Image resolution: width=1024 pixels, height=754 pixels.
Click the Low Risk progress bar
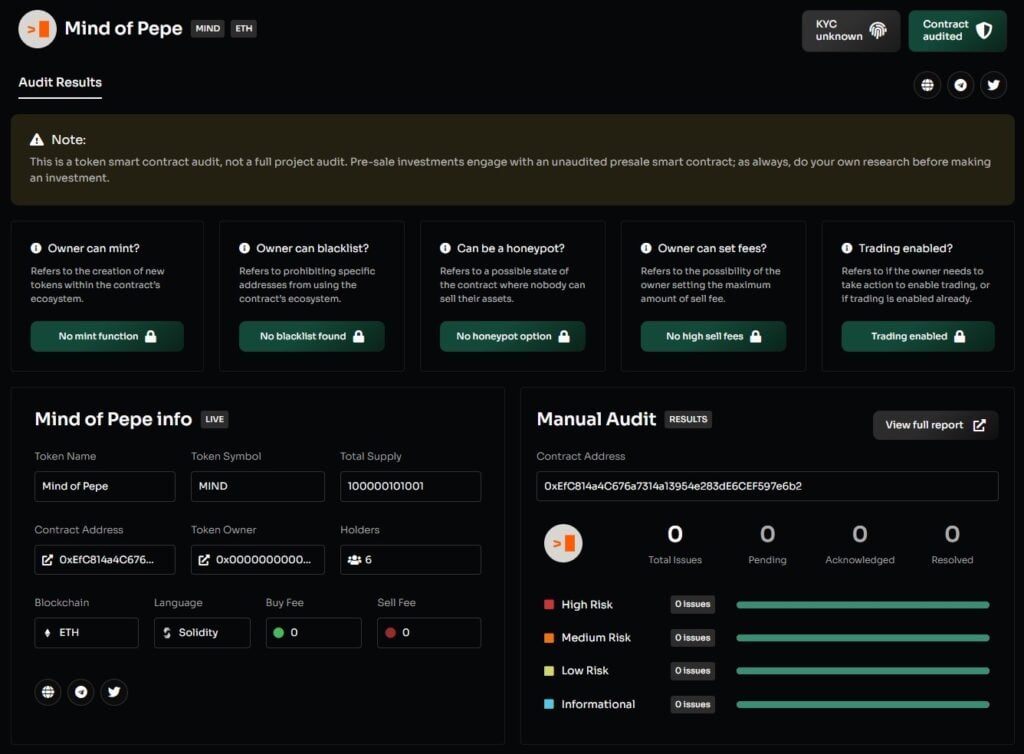coord(863,671)
